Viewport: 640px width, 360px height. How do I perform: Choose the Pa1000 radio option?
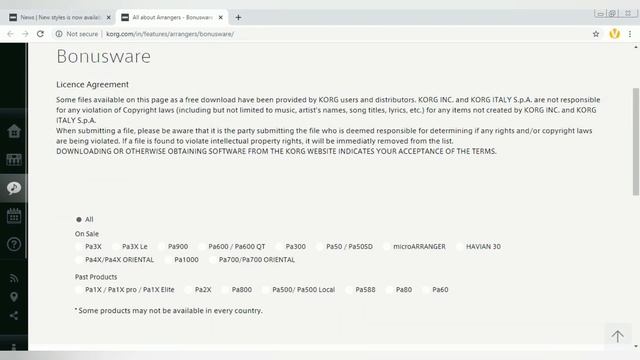168,260
